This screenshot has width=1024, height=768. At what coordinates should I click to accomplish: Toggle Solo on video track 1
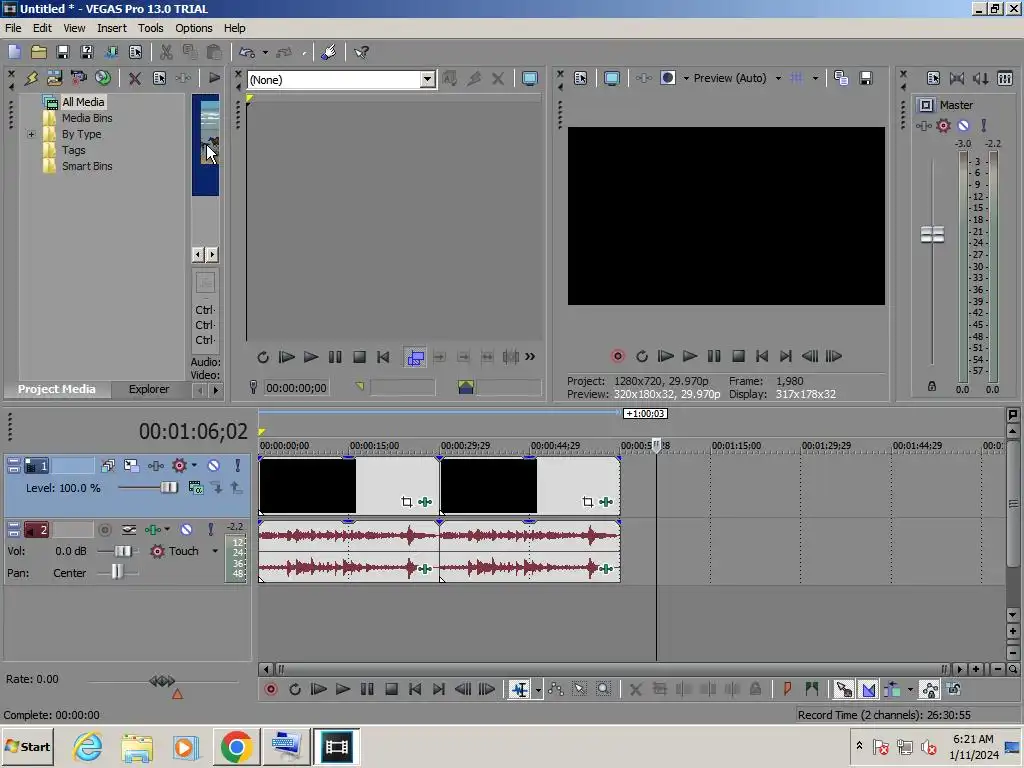point(238,466)
